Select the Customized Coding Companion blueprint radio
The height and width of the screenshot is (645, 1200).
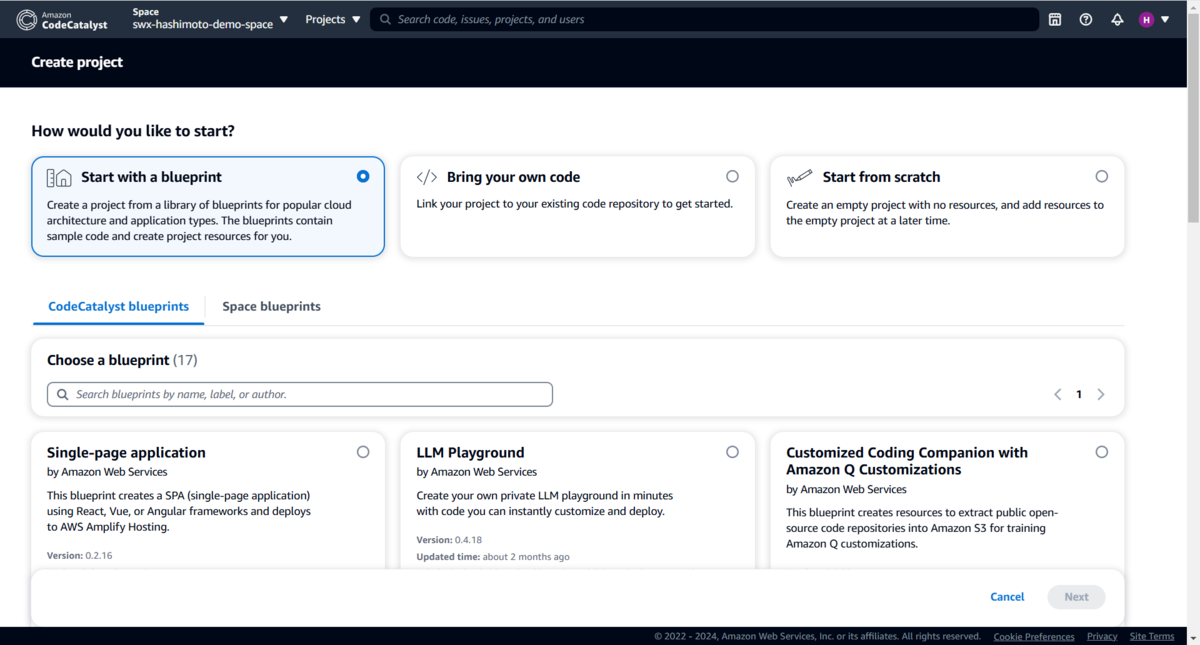(x=1102, y=452)
